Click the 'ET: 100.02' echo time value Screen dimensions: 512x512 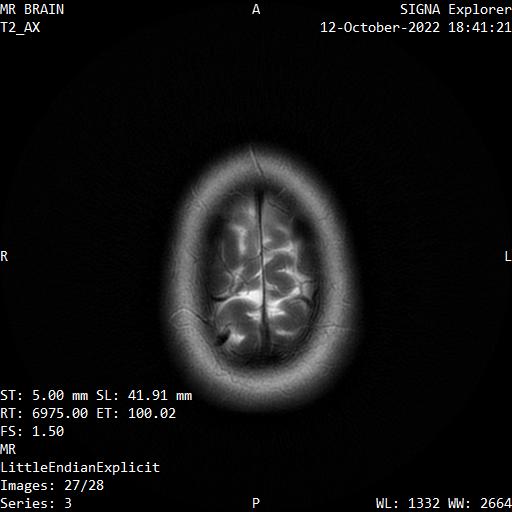[x=136, y=413]
